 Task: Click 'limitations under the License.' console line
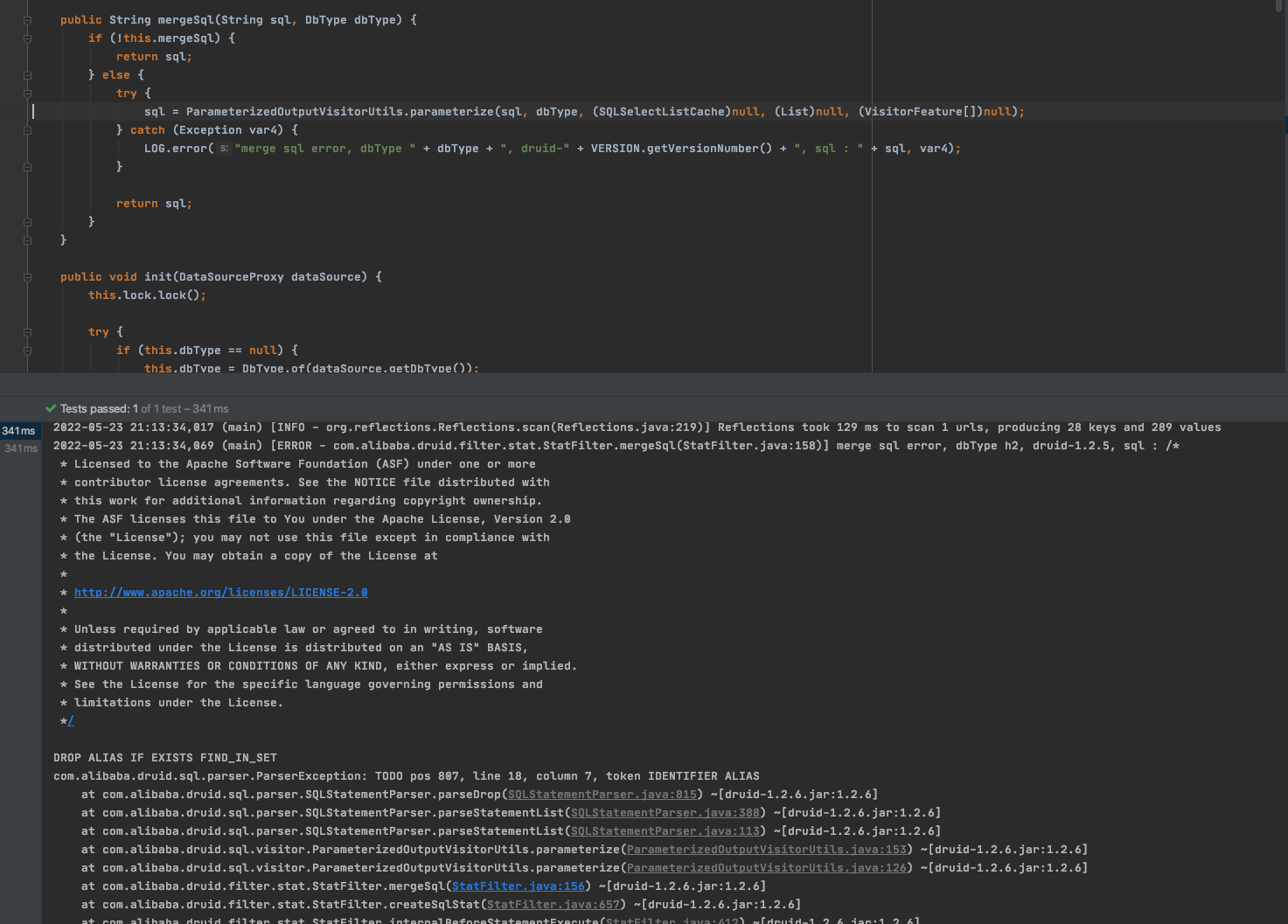171,703
